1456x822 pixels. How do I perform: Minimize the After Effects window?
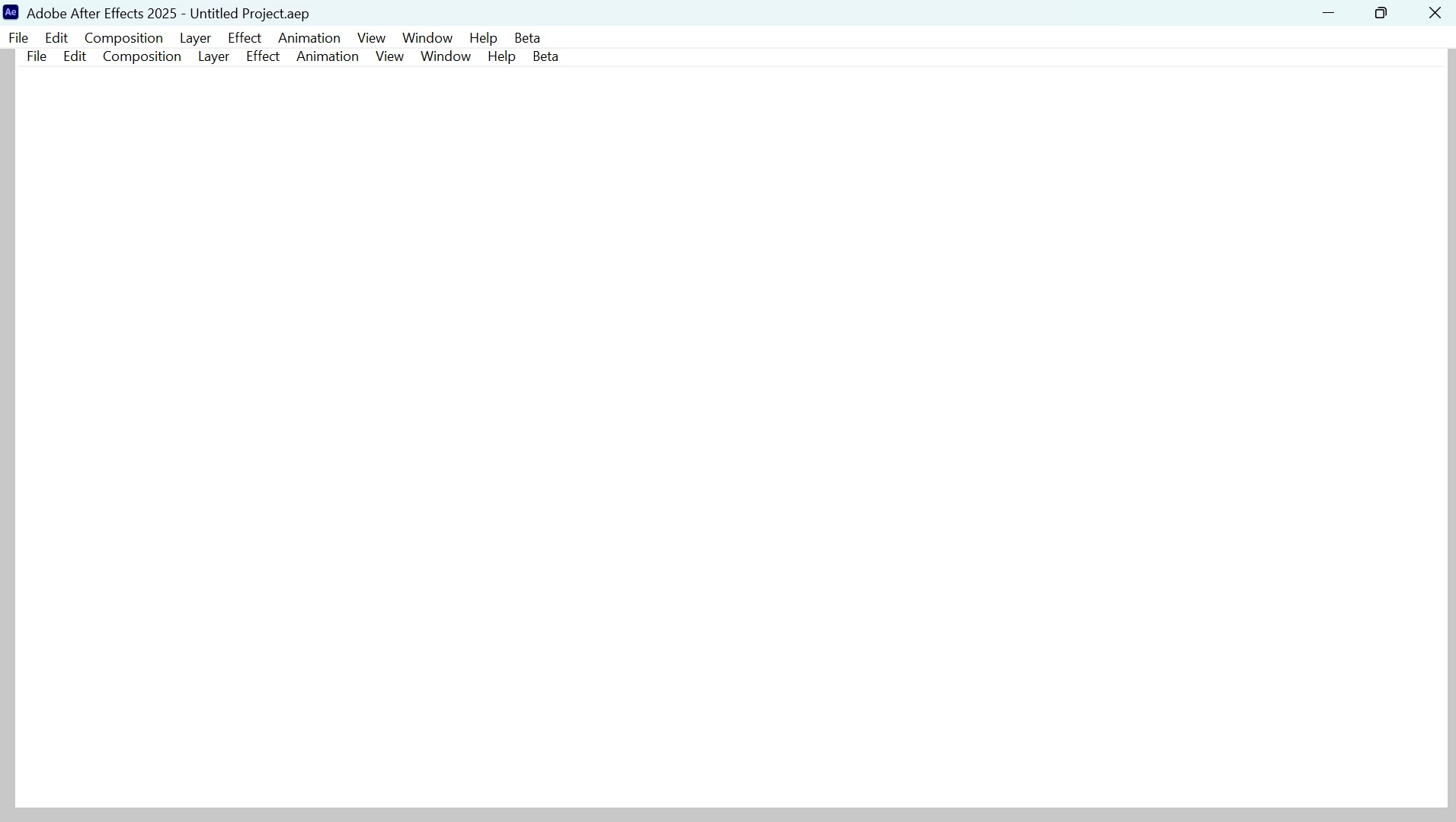click(1329, 13)
